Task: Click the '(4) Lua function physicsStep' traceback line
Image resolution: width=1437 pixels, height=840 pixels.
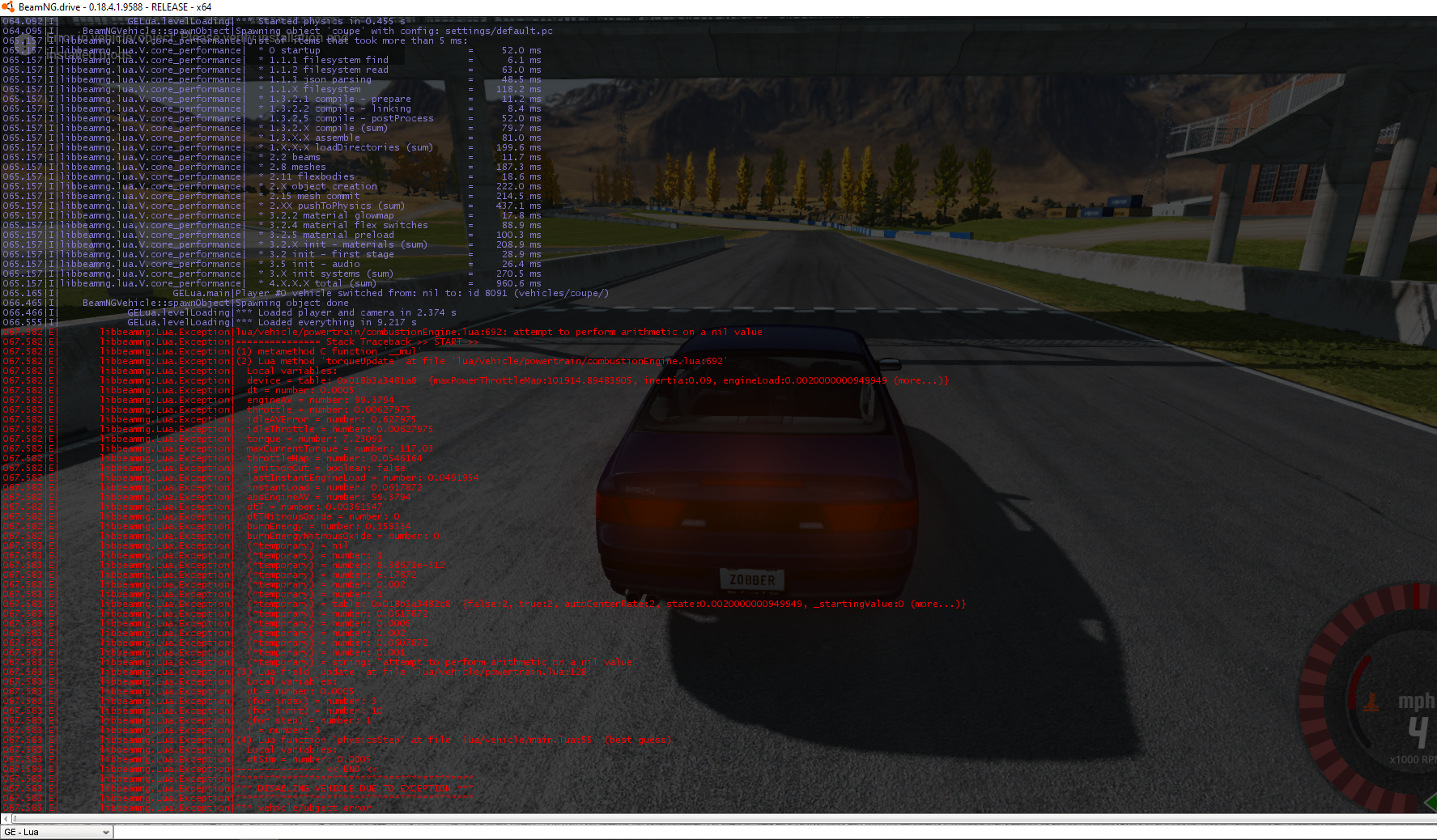Action: [453, 740]
